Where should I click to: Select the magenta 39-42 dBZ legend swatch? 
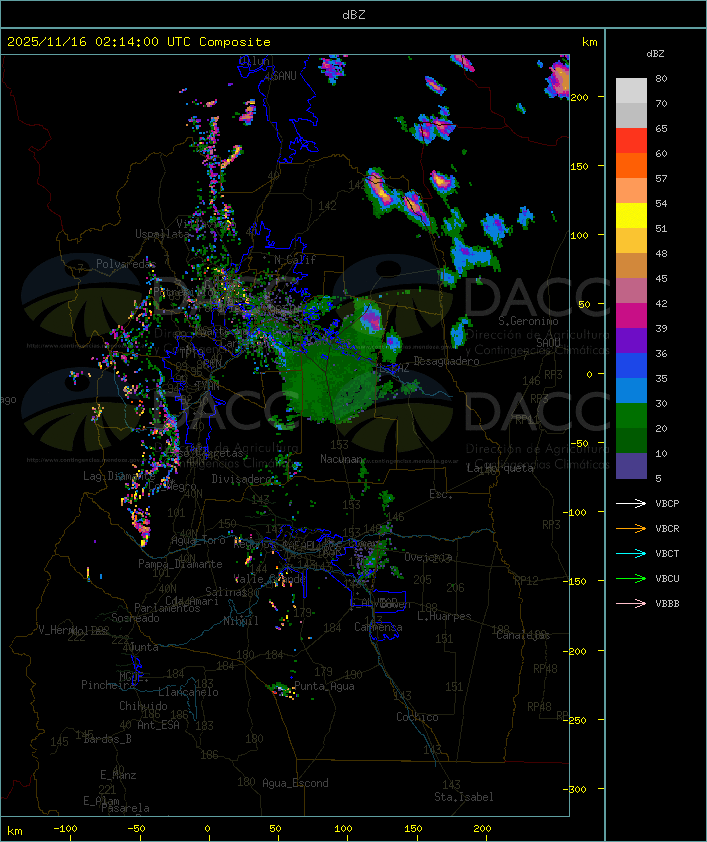pyautogui.click(x=631, y=316)
